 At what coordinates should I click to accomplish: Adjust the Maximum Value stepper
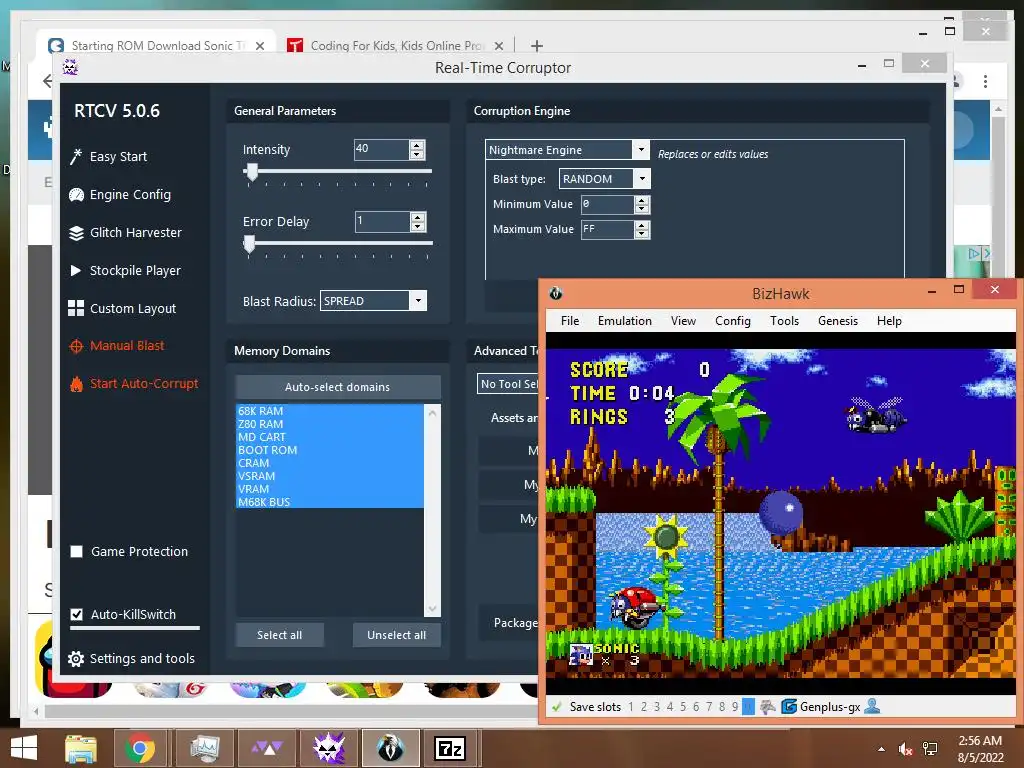[x=642, y=229]
